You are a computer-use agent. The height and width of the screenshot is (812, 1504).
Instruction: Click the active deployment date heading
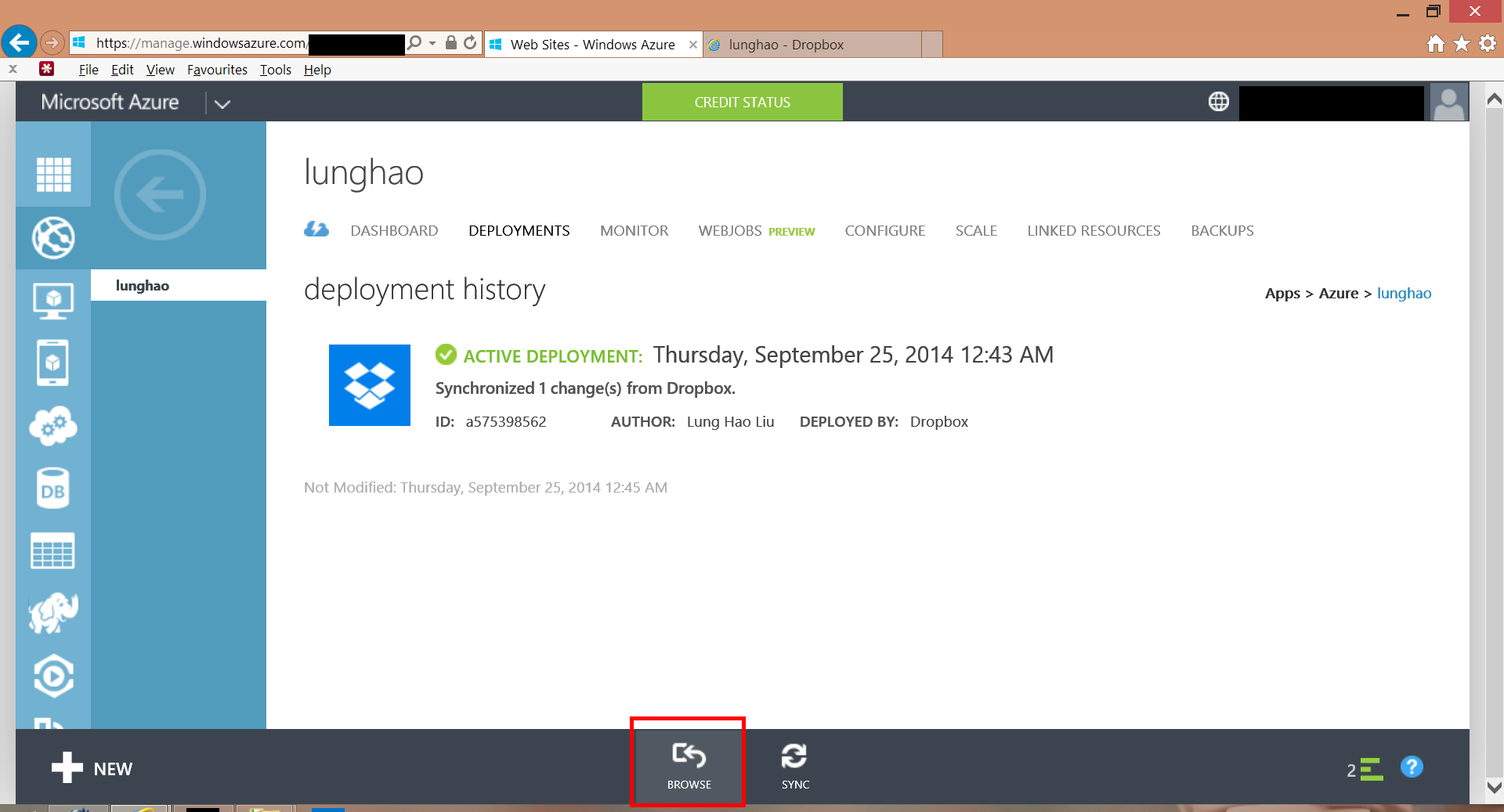853,355
